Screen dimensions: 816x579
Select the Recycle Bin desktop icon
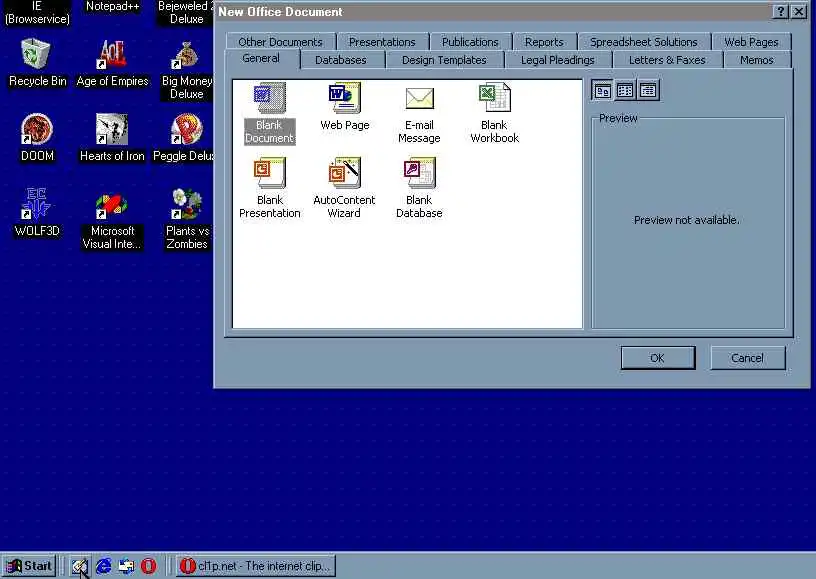[37, 63]
